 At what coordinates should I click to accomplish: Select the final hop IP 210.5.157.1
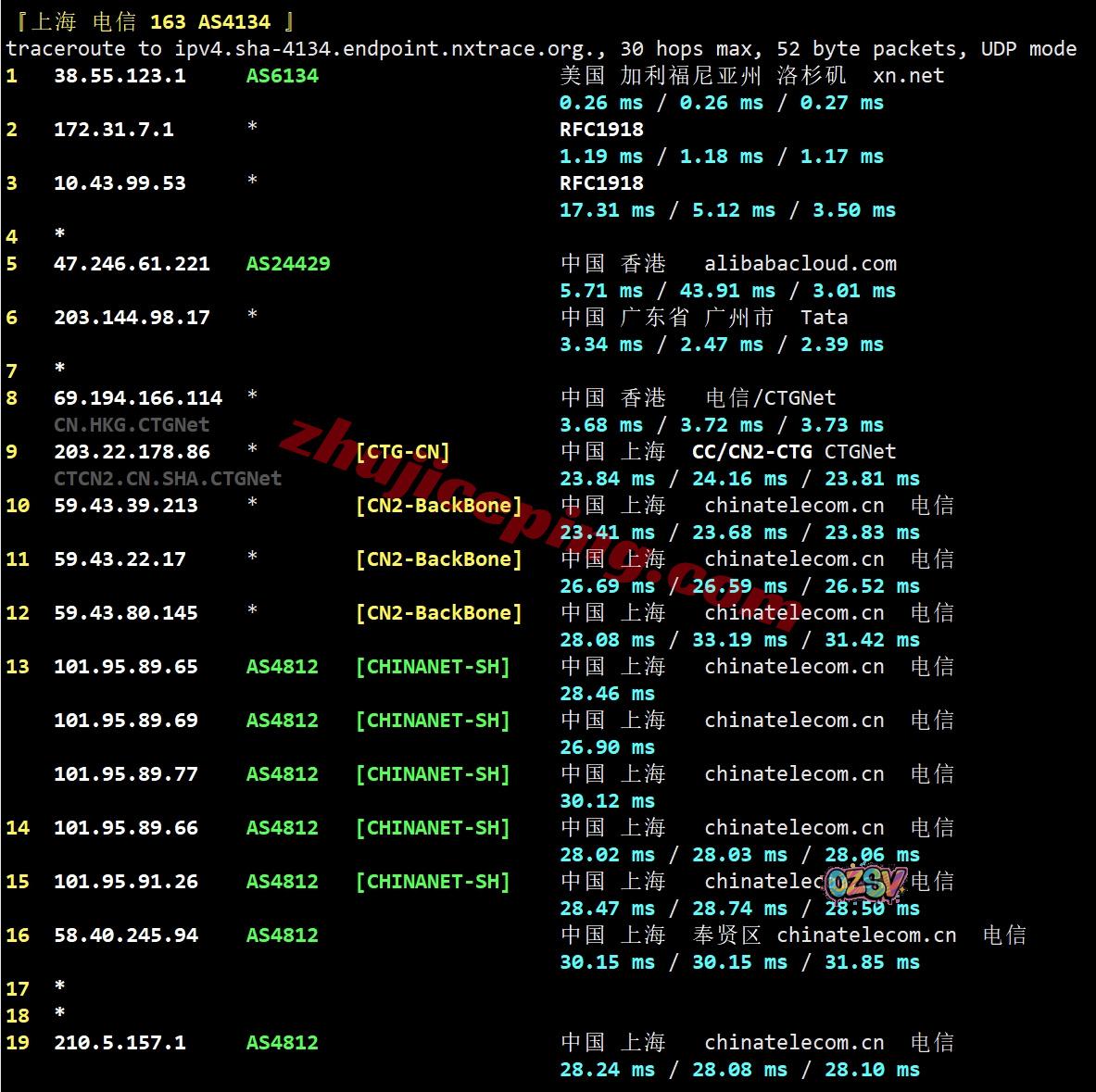point(120,1043)
